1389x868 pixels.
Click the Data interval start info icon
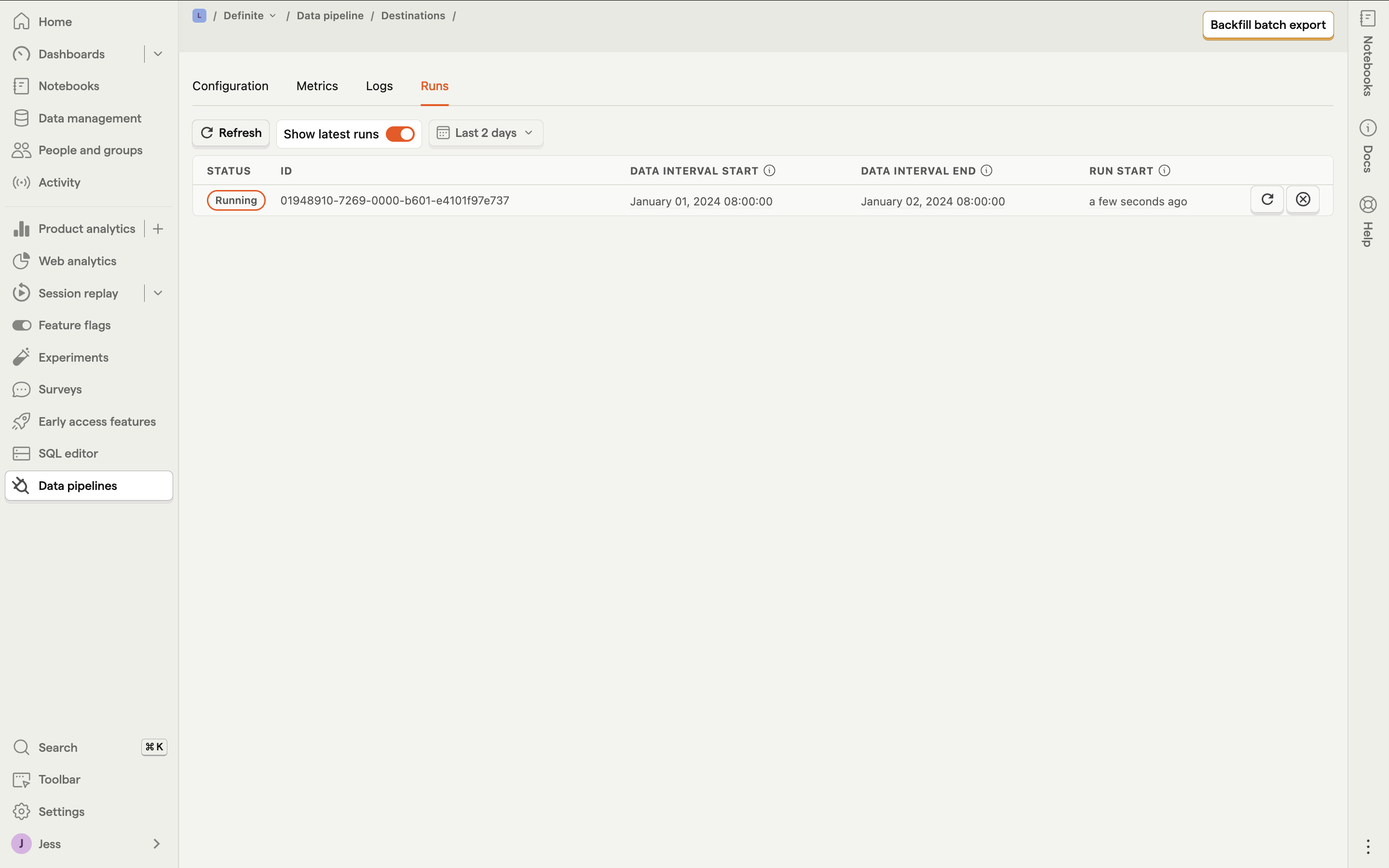769,171
